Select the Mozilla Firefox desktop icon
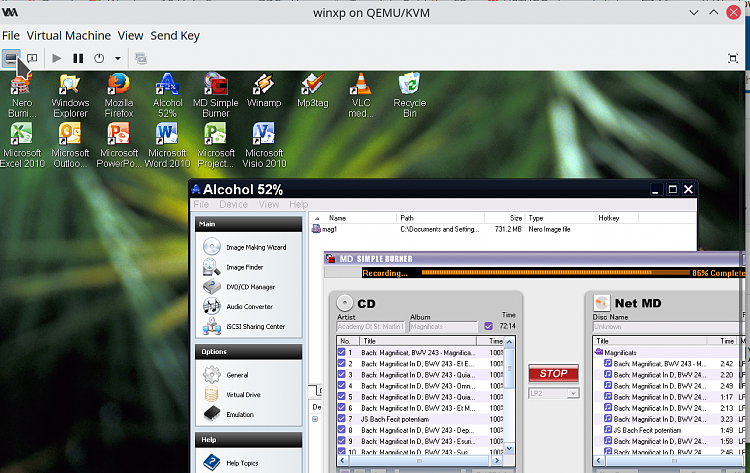750x473 pixels. click(119, 95)
